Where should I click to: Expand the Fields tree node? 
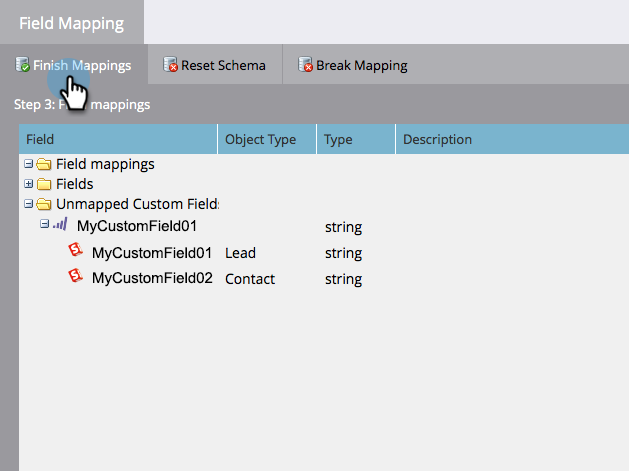tap(29, 184)
